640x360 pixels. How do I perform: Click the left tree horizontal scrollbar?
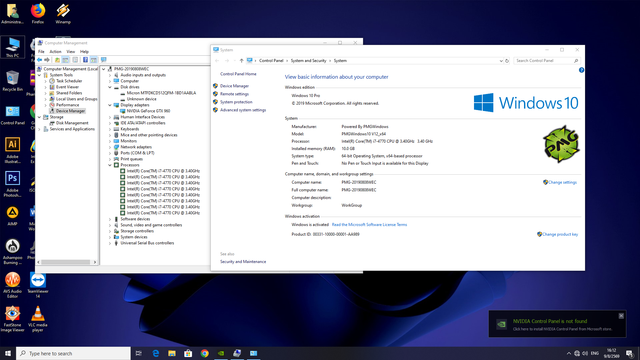(x=67, y=262)
